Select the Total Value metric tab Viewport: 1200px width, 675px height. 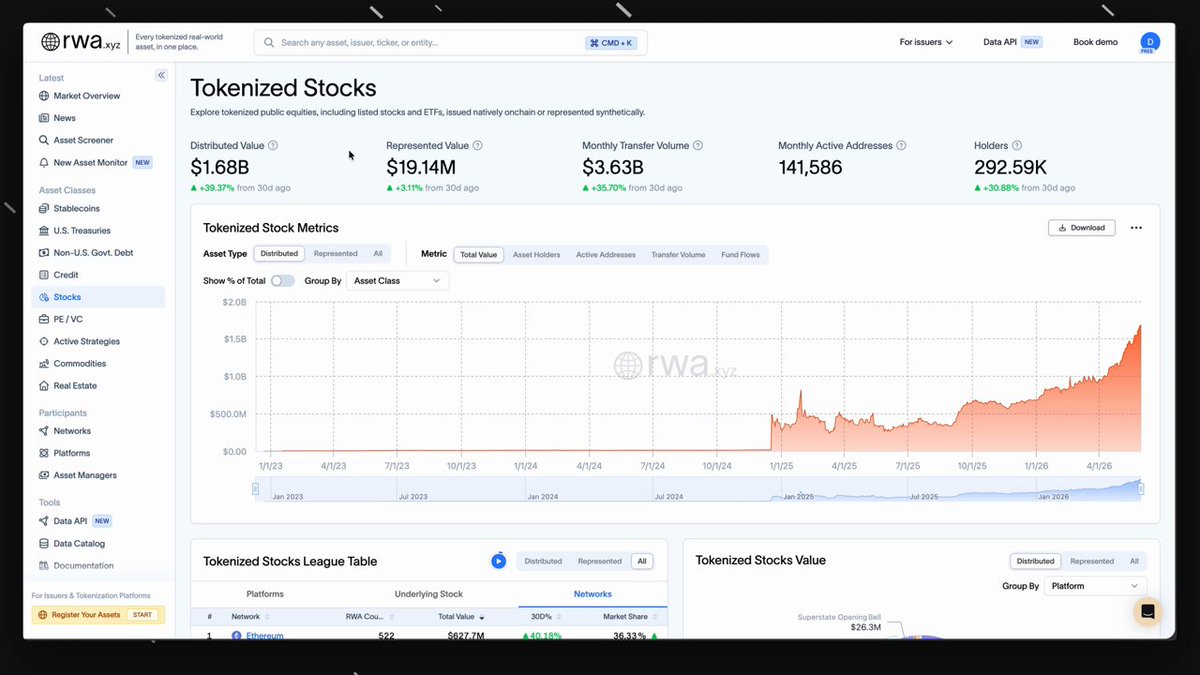tap(479, 255)
